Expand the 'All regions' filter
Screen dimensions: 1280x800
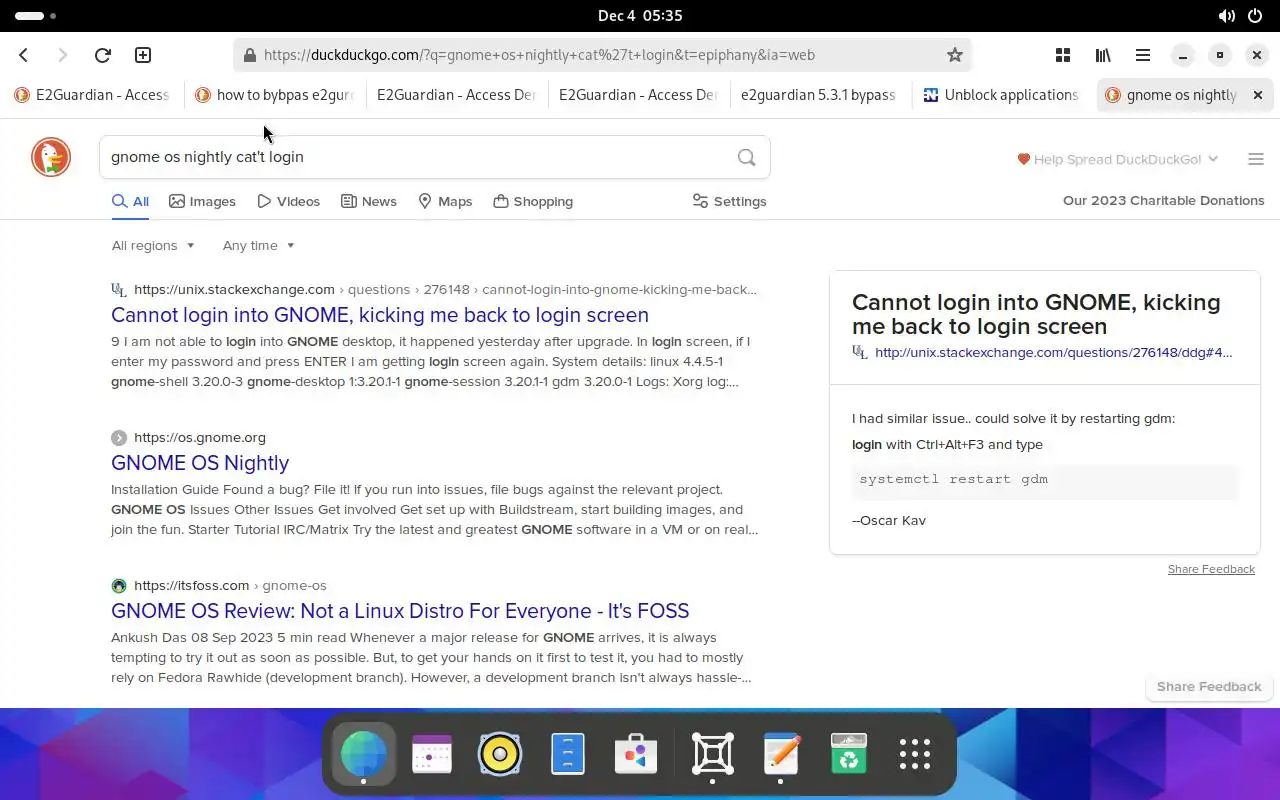pos(153,245)
